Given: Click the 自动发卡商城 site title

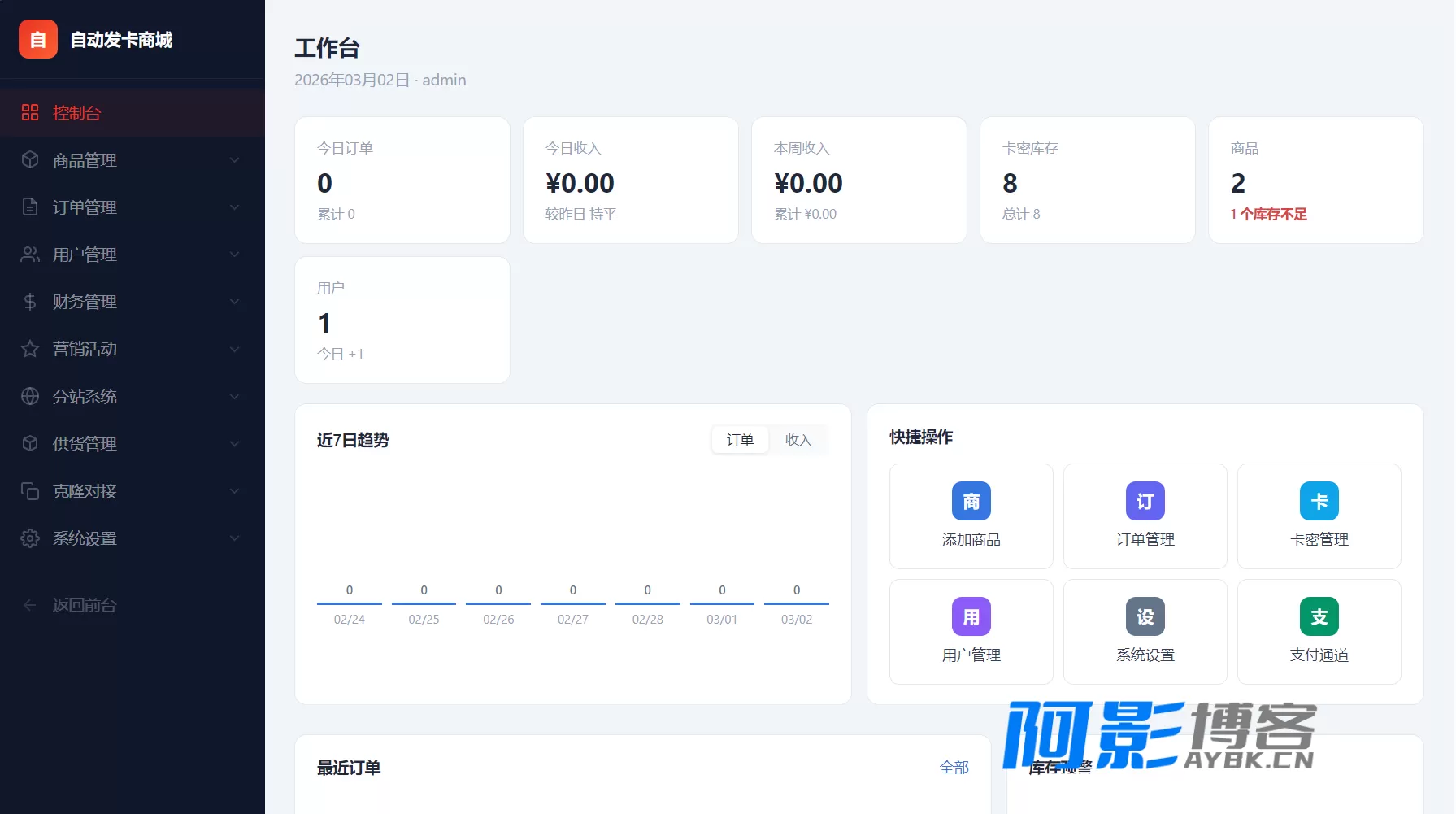Looking at the screenshot, I should pyautogui.click(x=121, y=40).
